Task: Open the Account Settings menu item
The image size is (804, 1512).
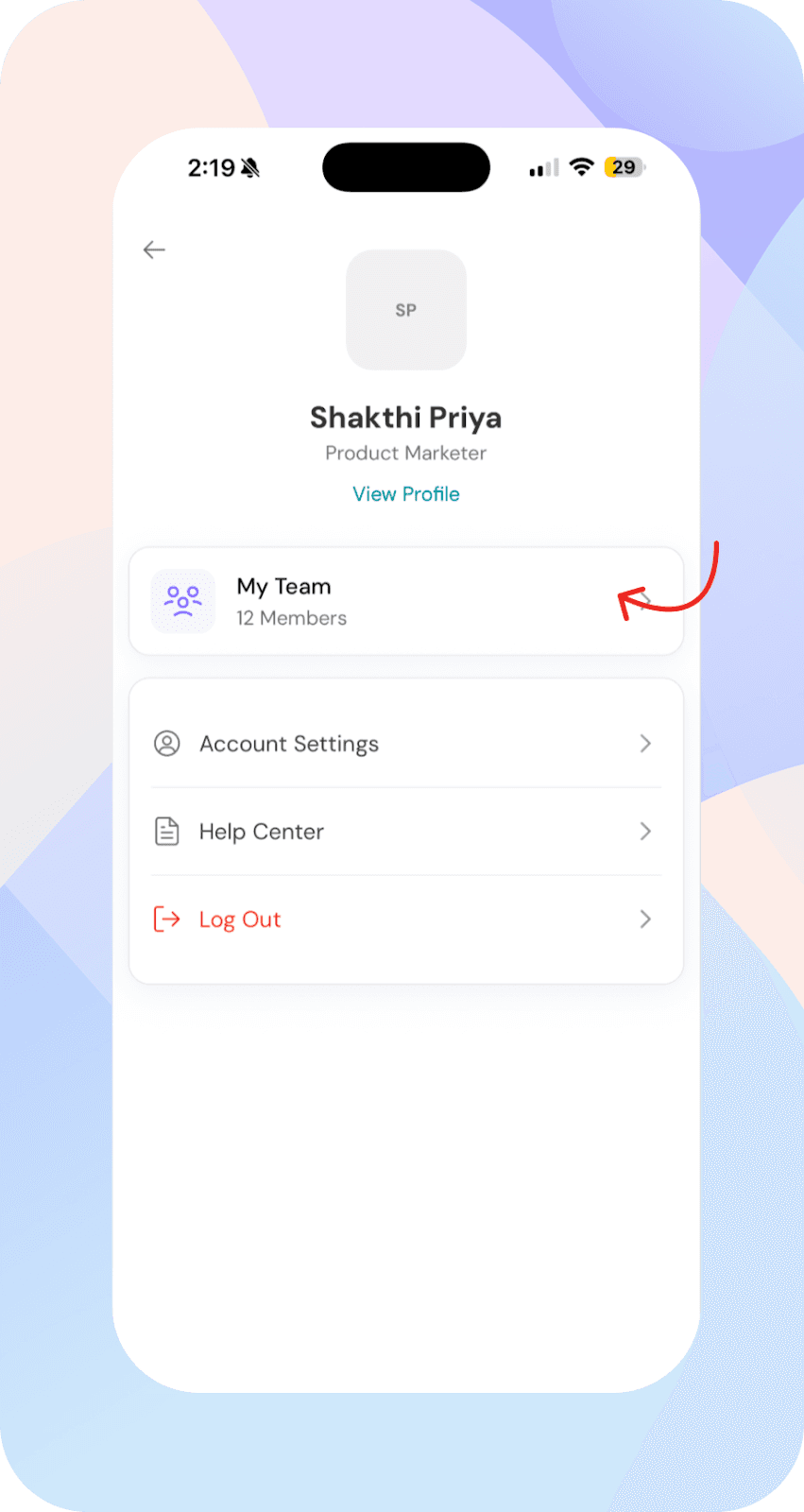Action: pyautogui.click(x=406, y=744)
